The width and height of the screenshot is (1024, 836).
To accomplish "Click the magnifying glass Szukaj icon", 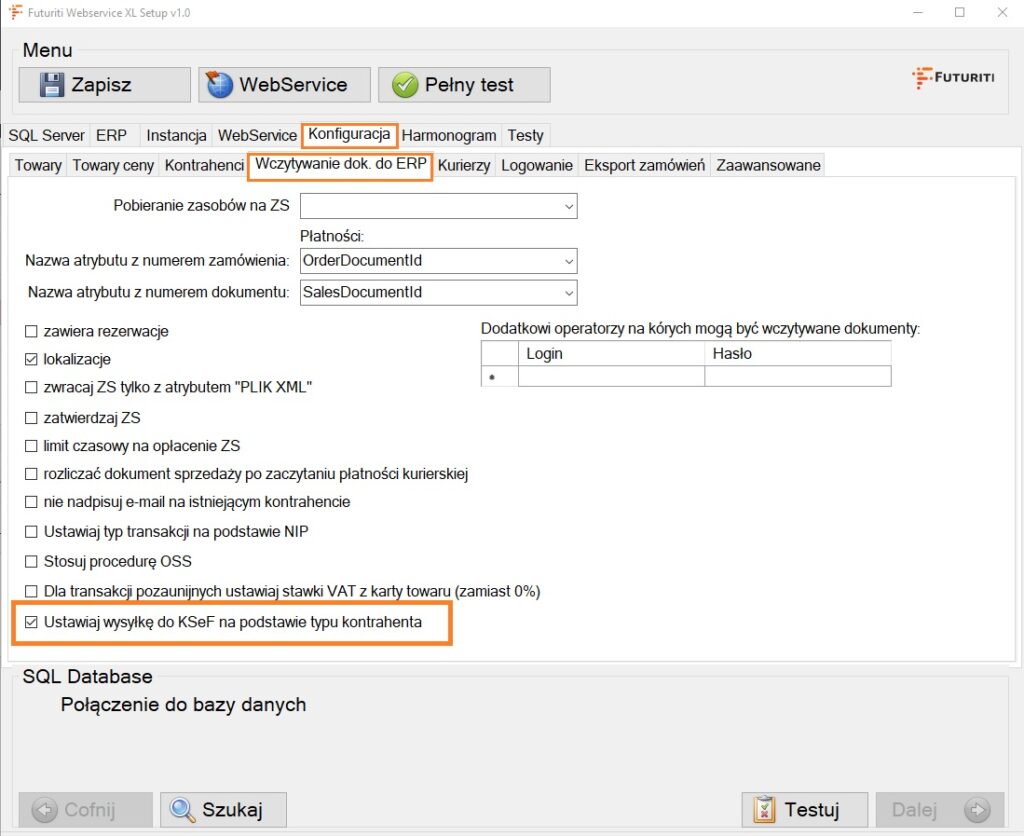I will [x=183, y=810].
